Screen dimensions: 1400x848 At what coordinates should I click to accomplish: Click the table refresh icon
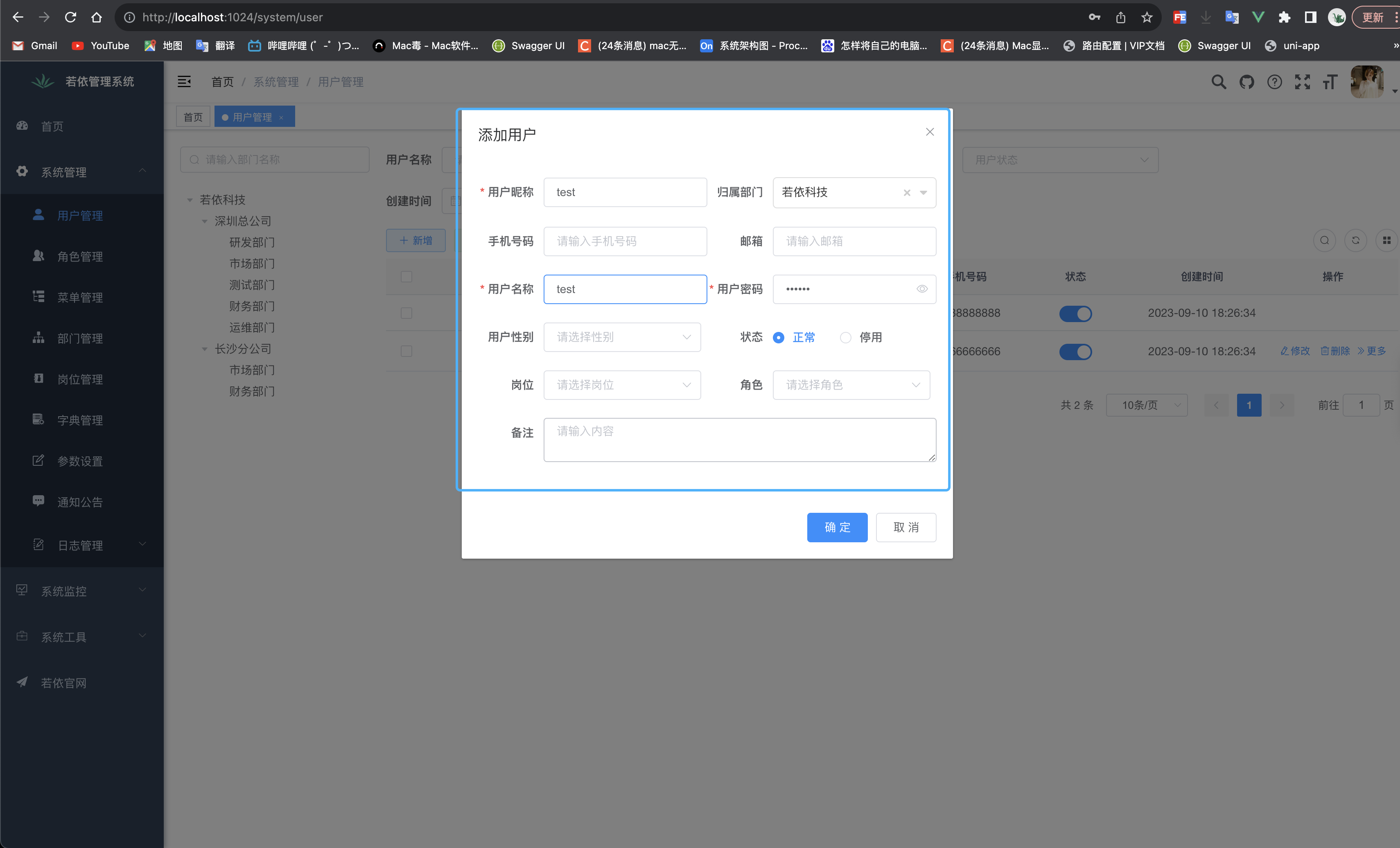pyautogui.click(x=1356, y=240)
